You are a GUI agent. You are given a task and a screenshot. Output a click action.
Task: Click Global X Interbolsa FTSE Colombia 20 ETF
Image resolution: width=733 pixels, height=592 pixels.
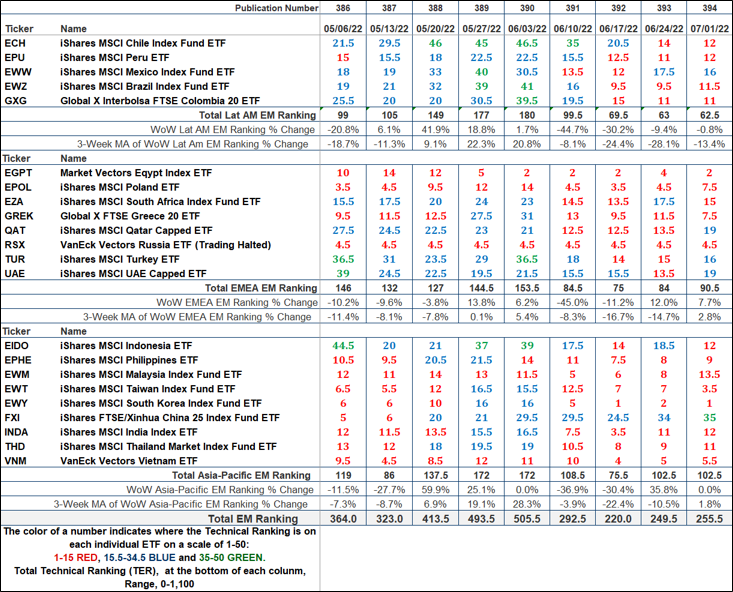tap(160, 101)
